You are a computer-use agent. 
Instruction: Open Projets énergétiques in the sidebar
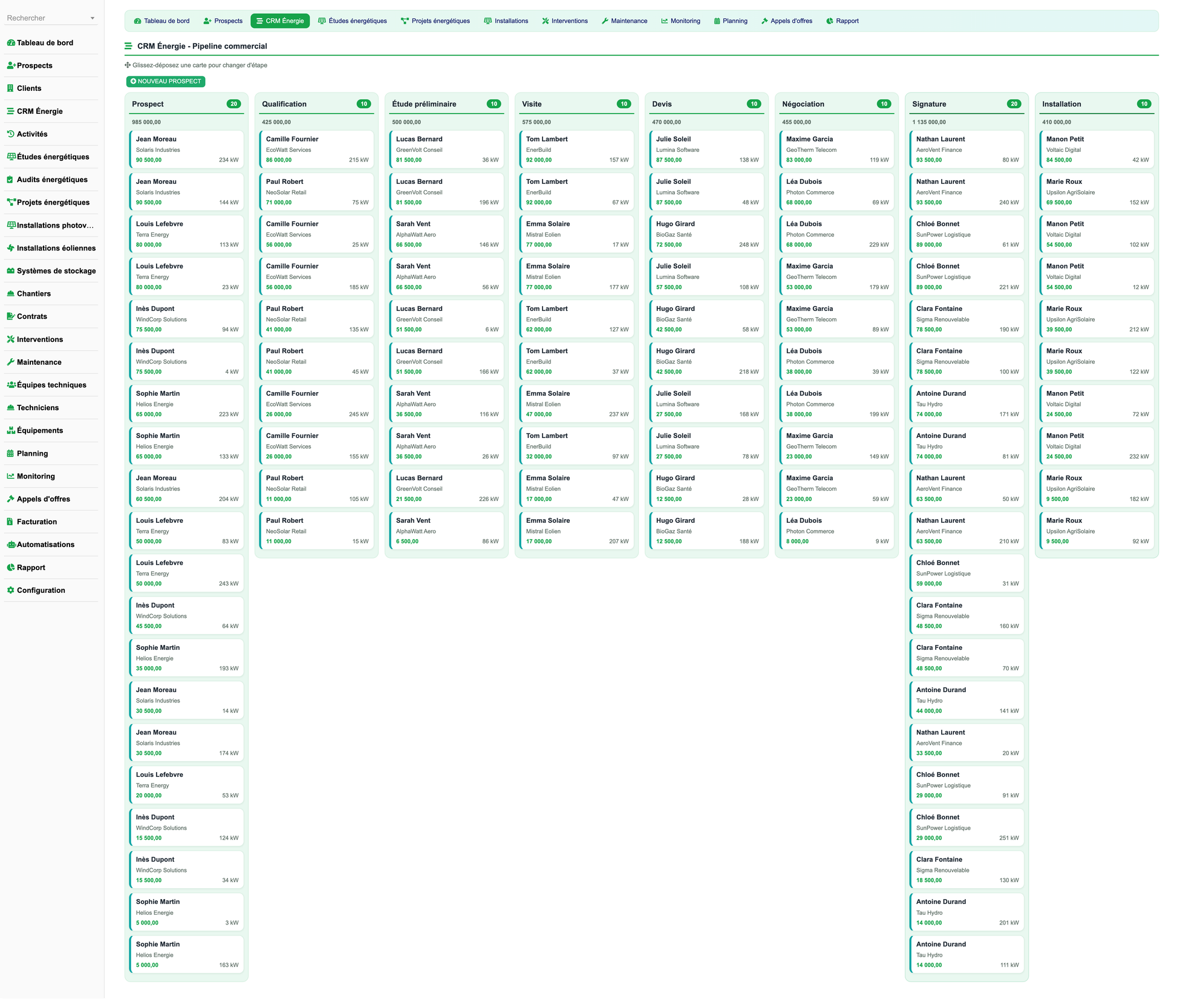coord(51,202)
